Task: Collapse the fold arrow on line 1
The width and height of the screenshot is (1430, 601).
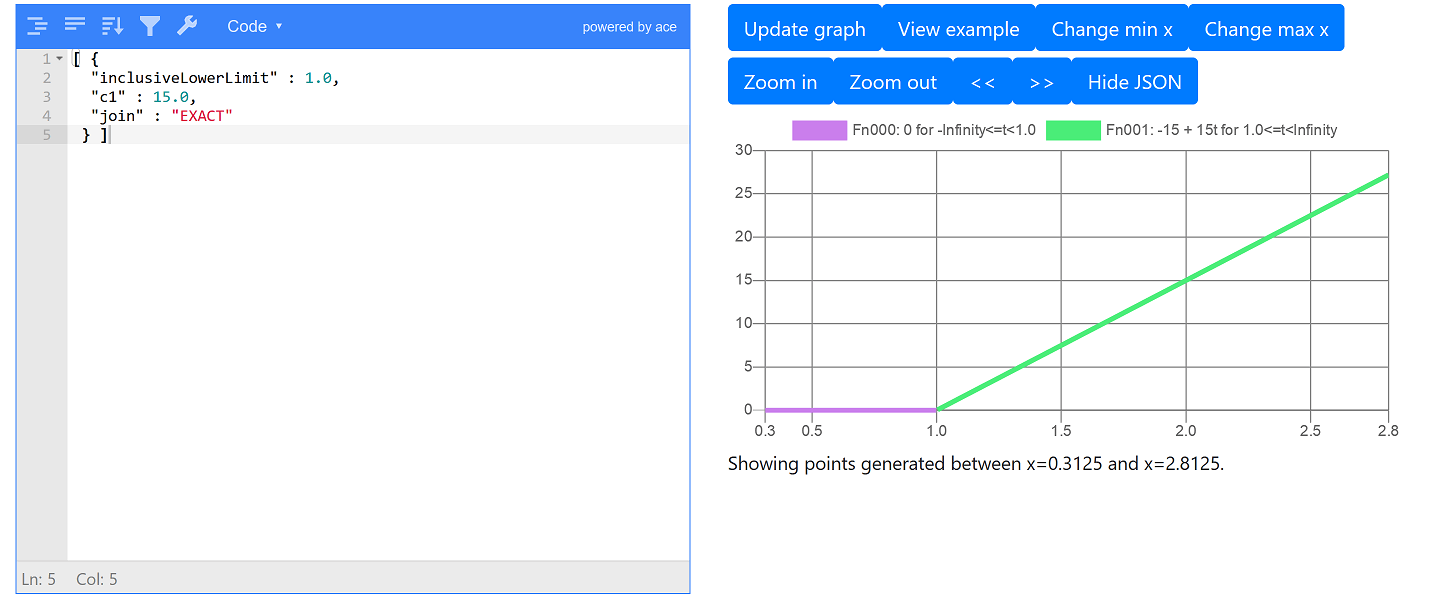Action: pyautogui.click(x=59, y=59)
